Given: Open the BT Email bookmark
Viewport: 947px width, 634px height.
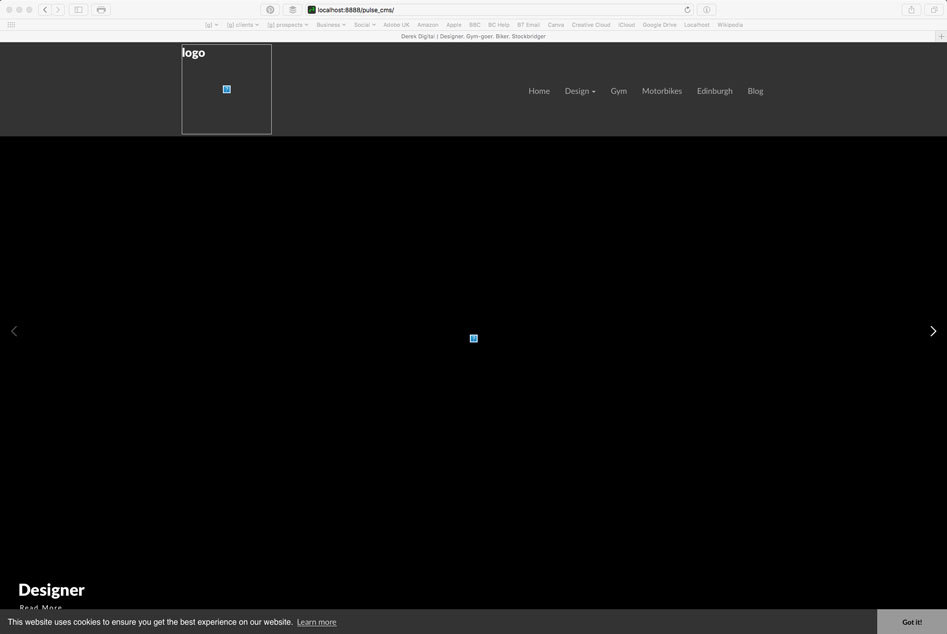Looking at the screenshot, I should 528,25.
